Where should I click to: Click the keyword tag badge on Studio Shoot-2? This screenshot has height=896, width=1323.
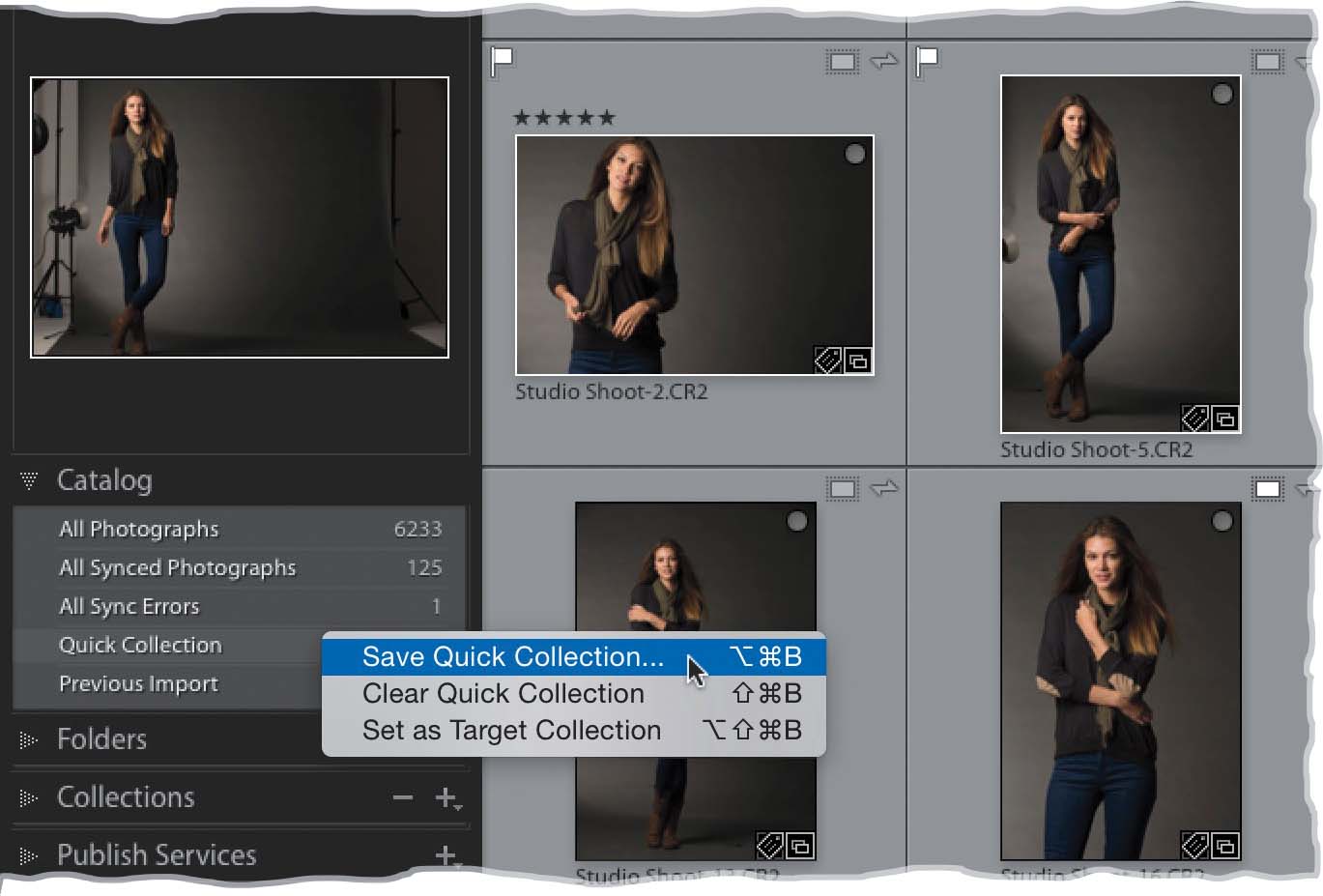coord(827,361)
